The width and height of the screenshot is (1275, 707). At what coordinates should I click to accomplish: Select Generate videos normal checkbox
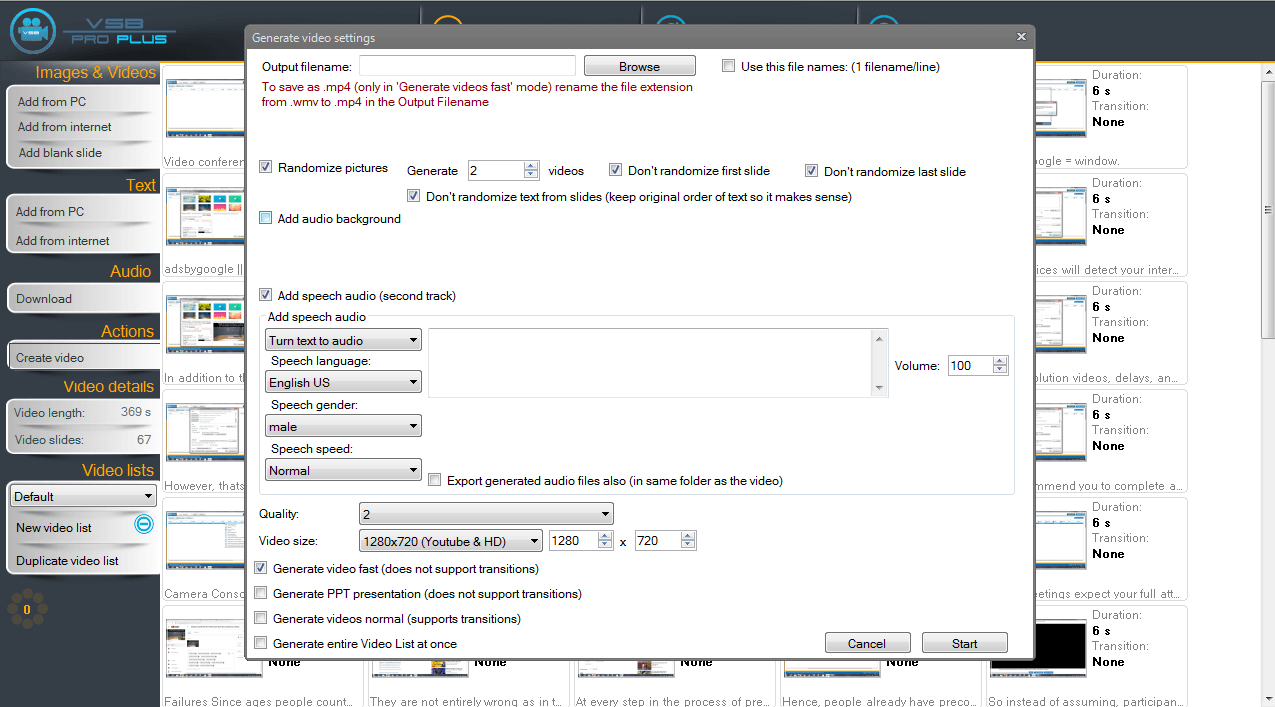pos(261,618)
